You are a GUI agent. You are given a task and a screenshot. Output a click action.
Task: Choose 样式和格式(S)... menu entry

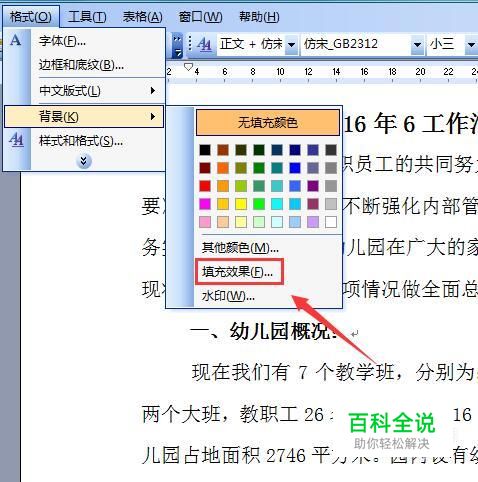85,141
